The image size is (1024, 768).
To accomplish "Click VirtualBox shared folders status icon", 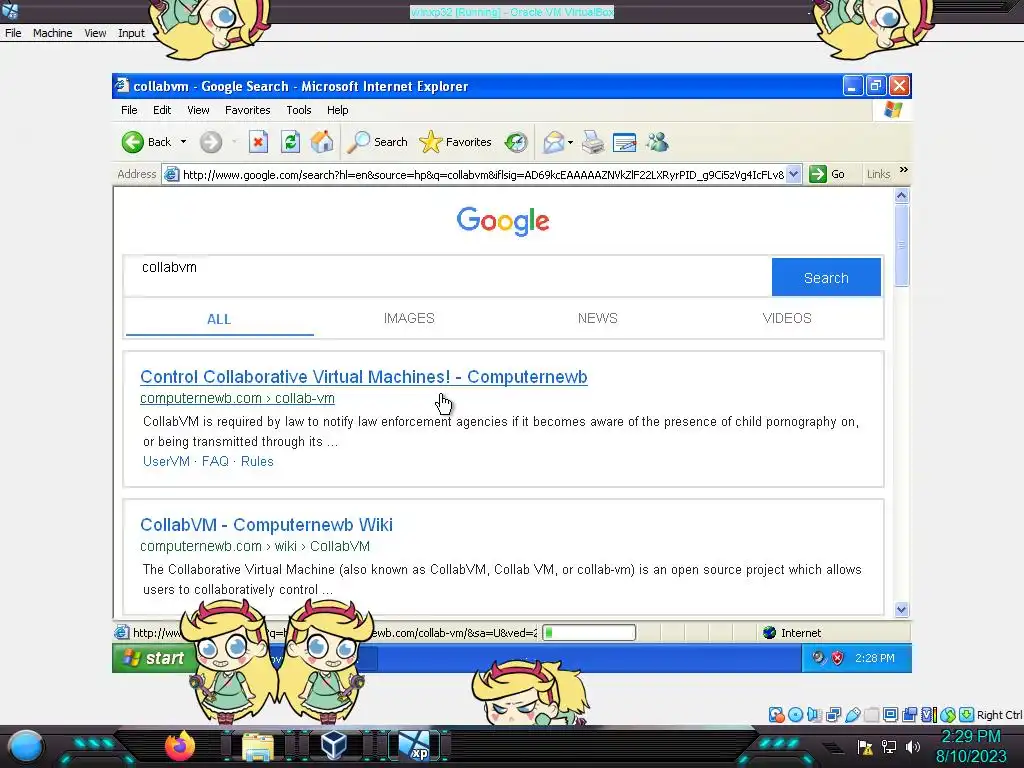I will (871, 714).
